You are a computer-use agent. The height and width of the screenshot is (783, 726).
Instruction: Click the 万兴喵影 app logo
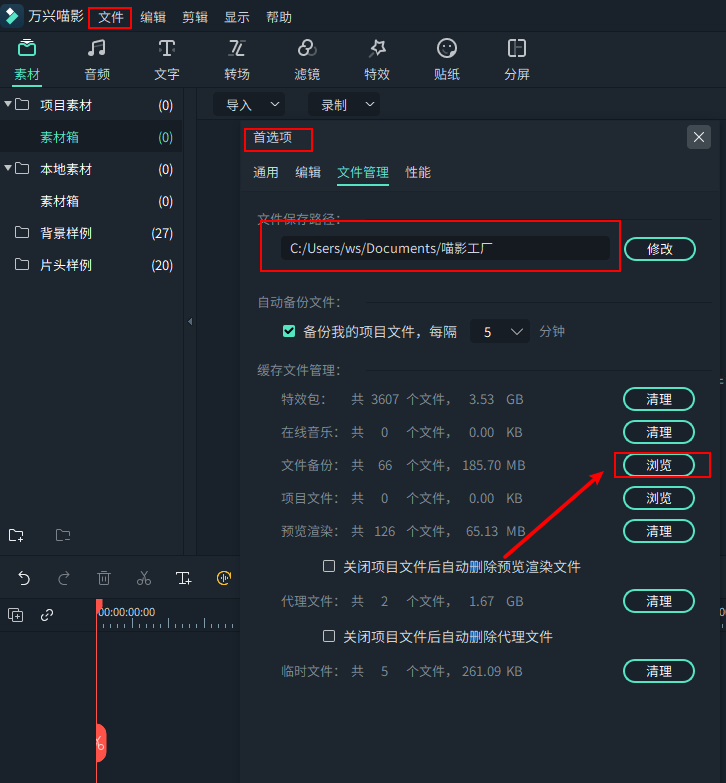(11, 16)
